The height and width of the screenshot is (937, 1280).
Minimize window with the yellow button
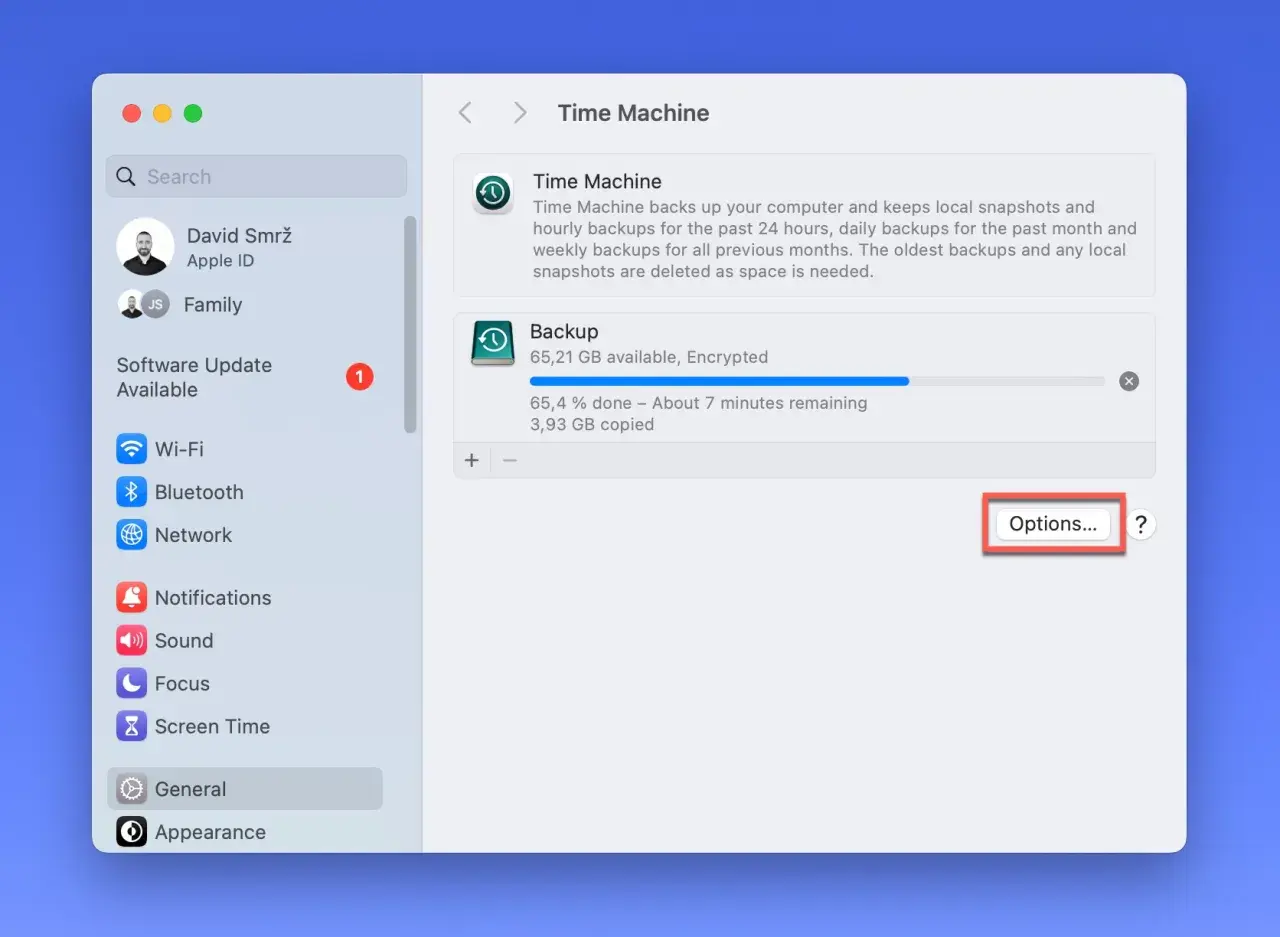click(x=162, y=113)
